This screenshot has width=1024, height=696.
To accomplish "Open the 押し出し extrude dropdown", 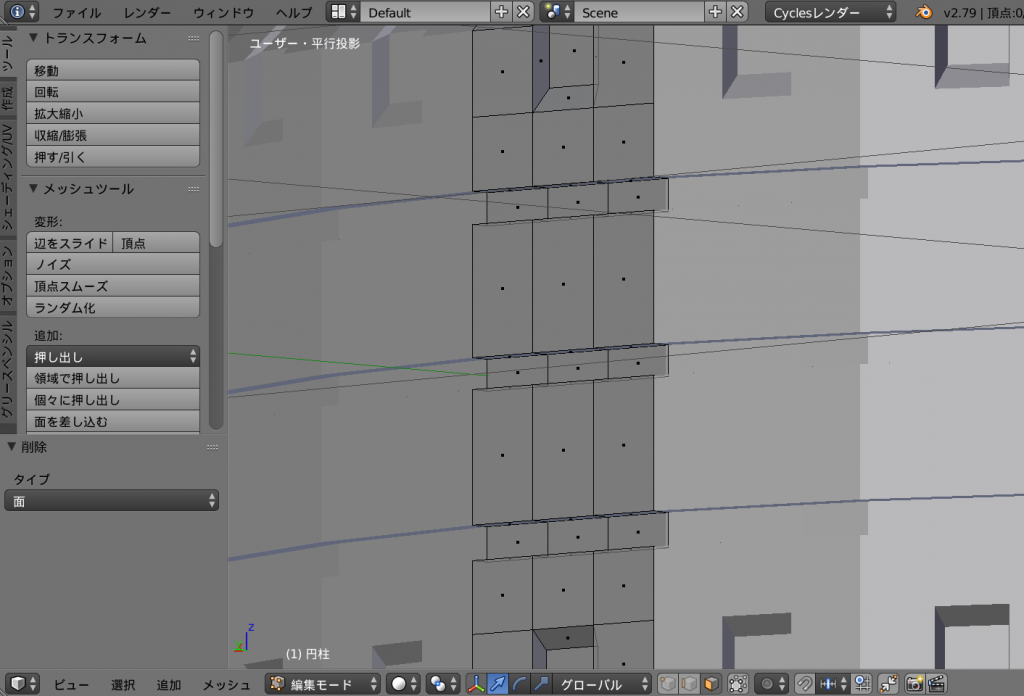I will coord(113,357).
